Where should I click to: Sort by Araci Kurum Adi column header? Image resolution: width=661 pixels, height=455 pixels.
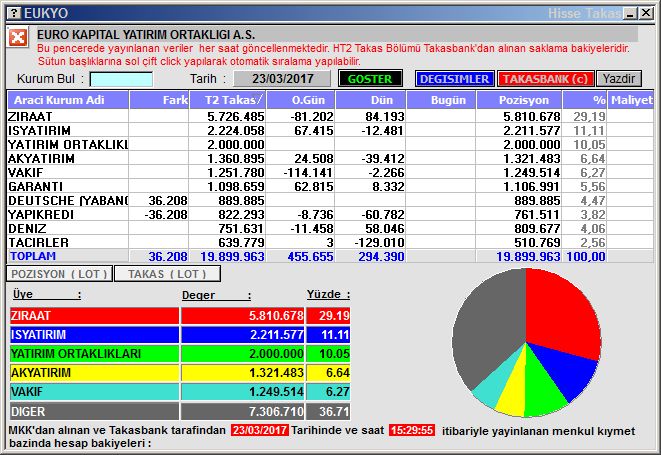(x=68, y=100)
